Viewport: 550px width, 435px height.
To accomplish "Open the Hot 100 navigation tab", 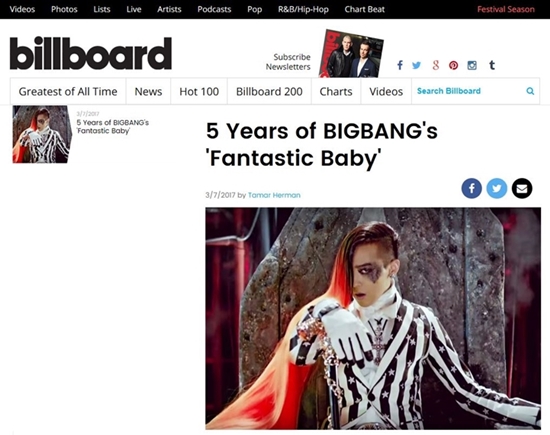I will 199,91.
